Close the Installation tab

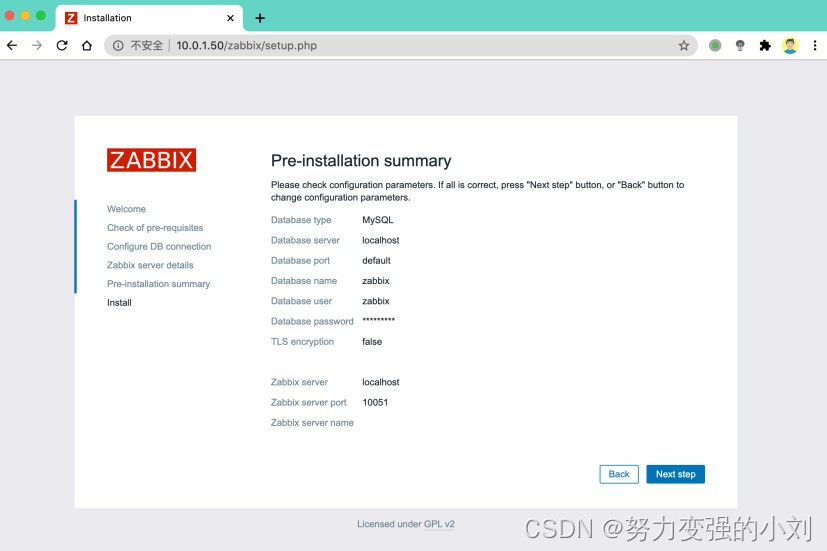coord(230,18)
